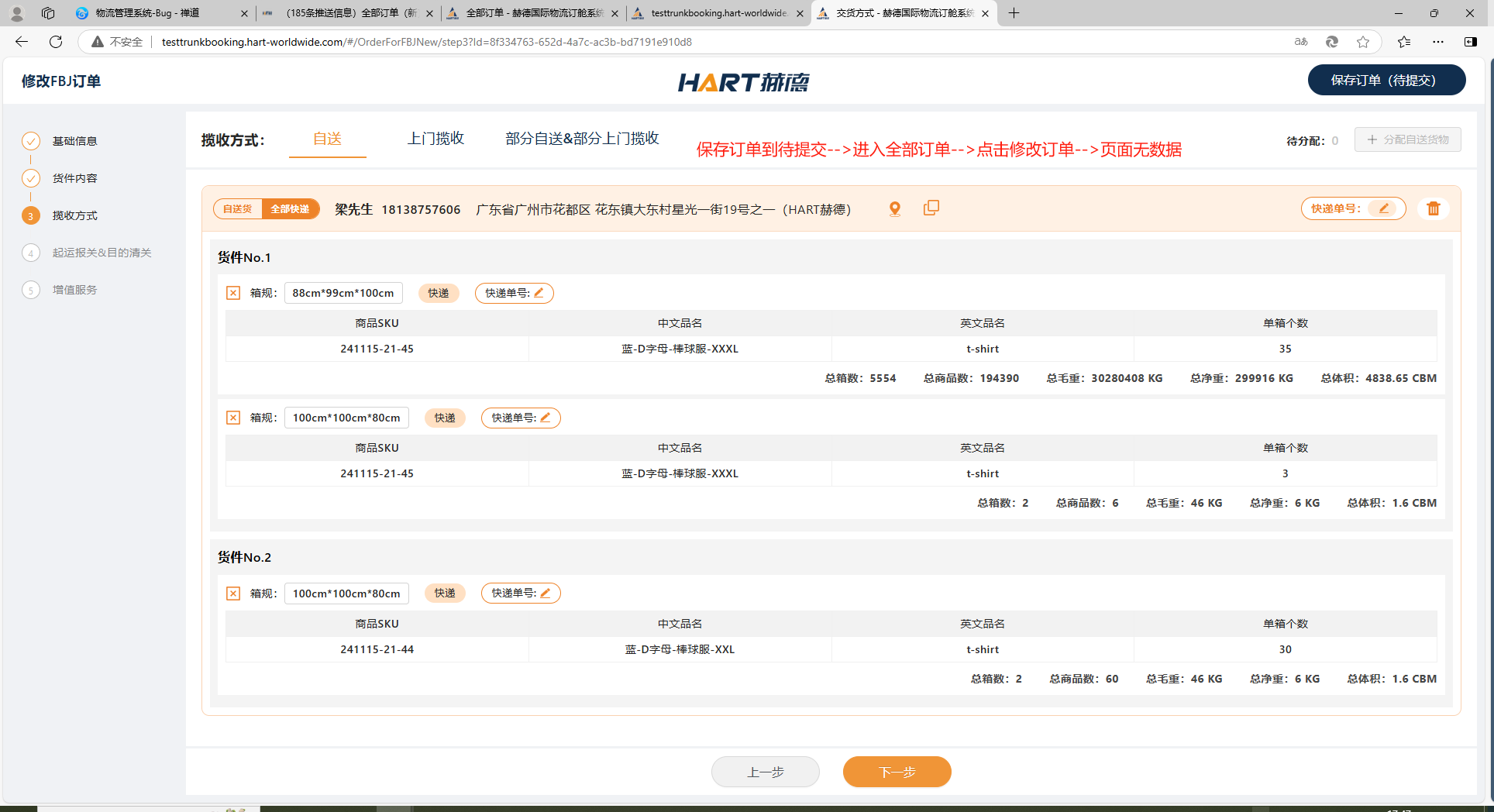Toggle checkbox for 88cm*99cm*100cm box

pyautogui.click(x=233, y=293)
